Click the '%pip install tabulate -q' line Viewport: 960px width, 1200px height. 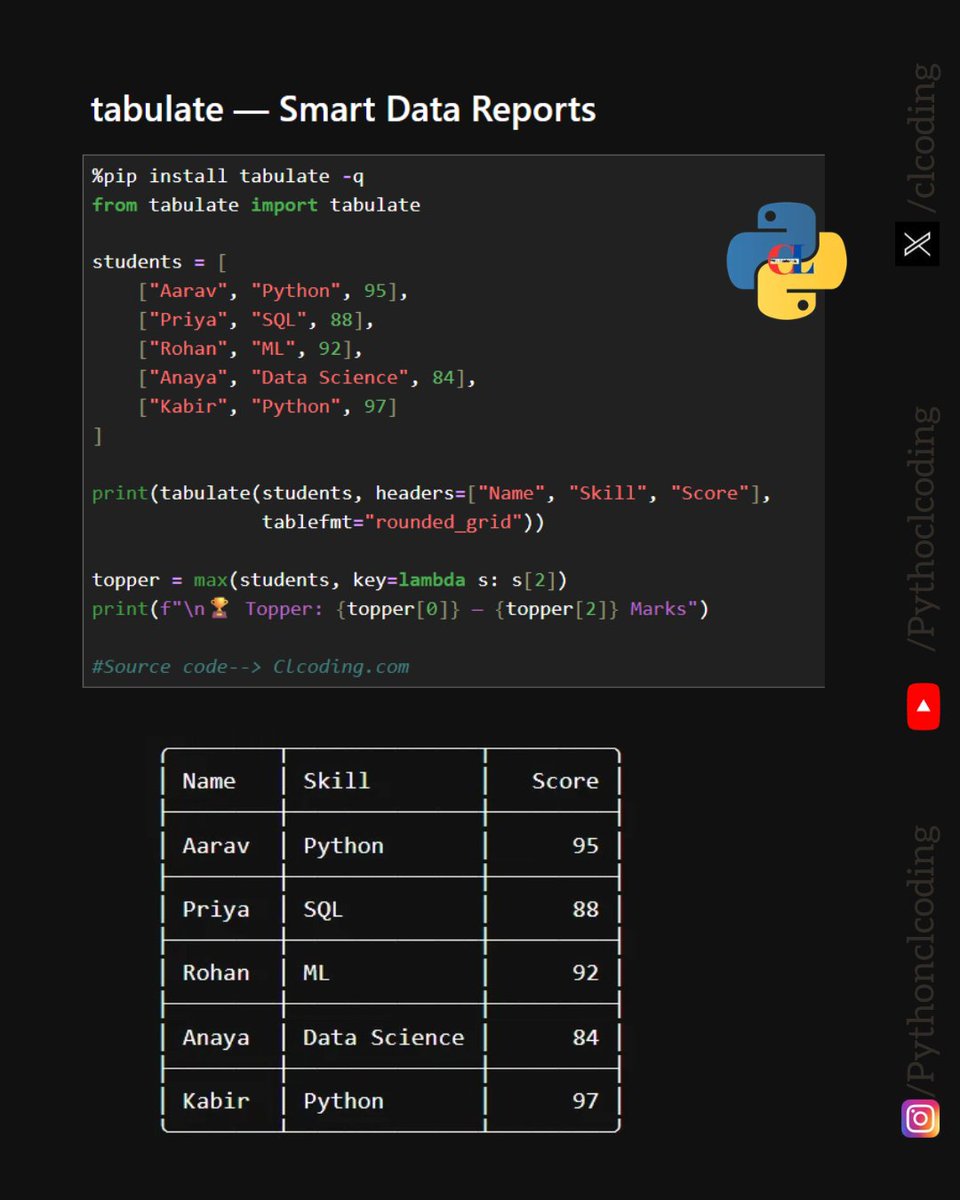(228, 176)
